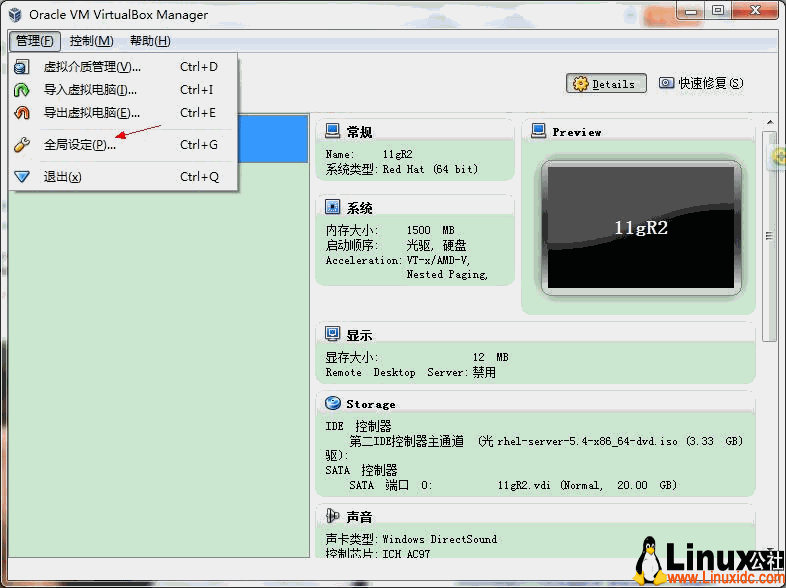Click the orange export appliance icon
This screenshot has width=786, height=588.
(22, 113)
